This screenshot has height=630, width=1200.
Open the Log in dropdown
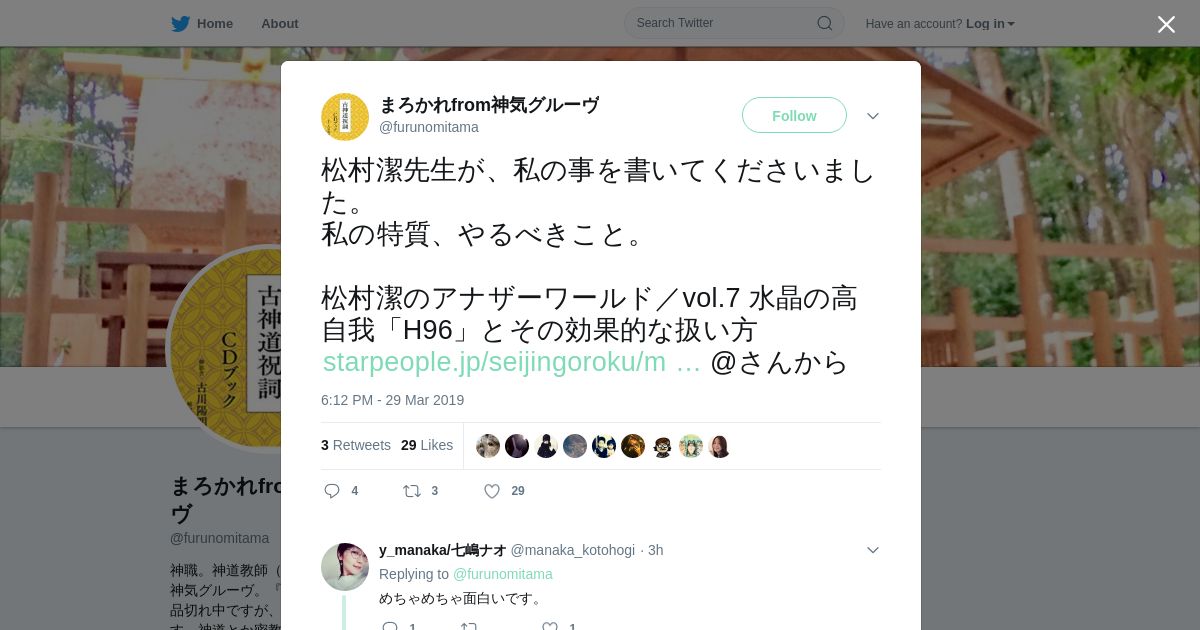click(x=990, y=23)
